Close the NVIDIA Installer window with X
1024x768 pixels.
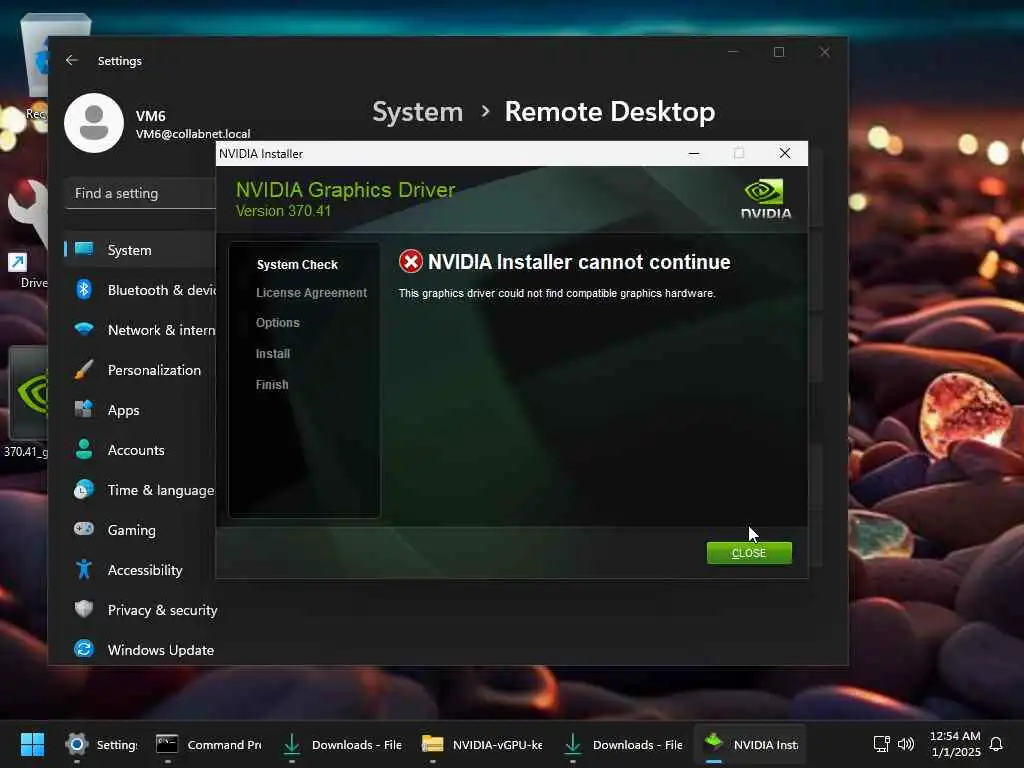coord(785,153)
